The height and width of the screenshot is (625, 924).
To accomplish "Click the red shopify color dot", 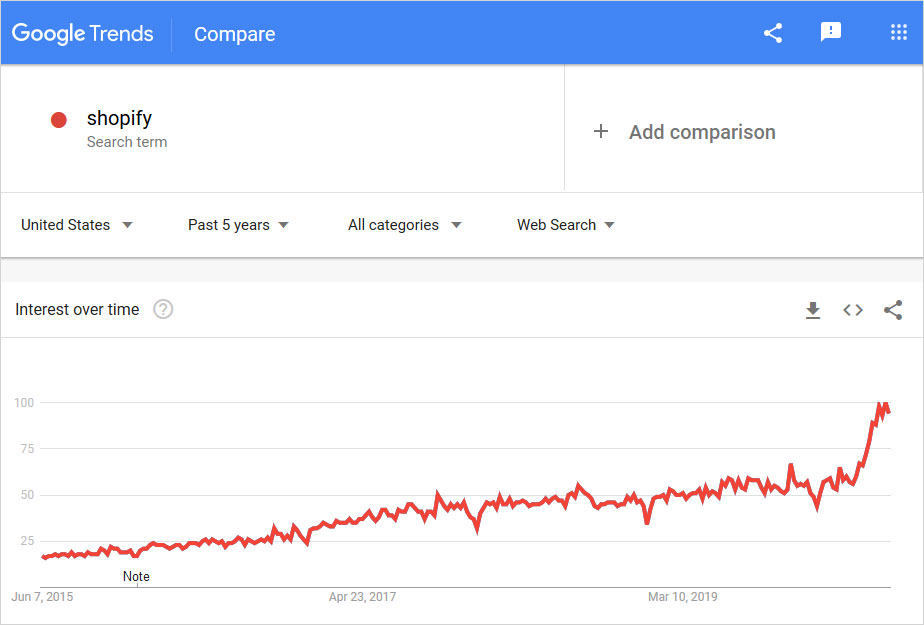I will 59,120.
